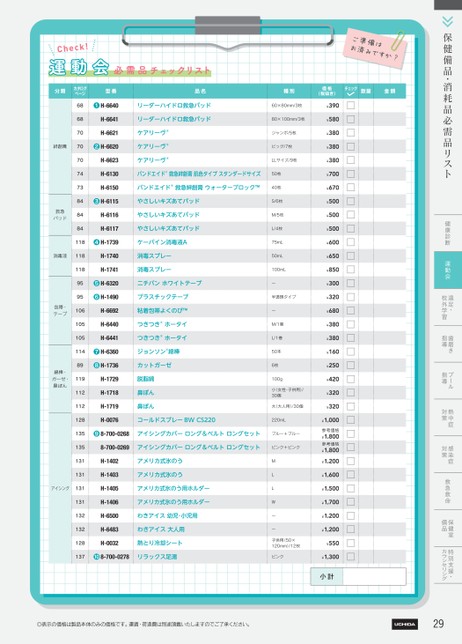Screen dimensions: 462x644
Task: Click the double chevron icon above the side title
Action: point(448,21)
